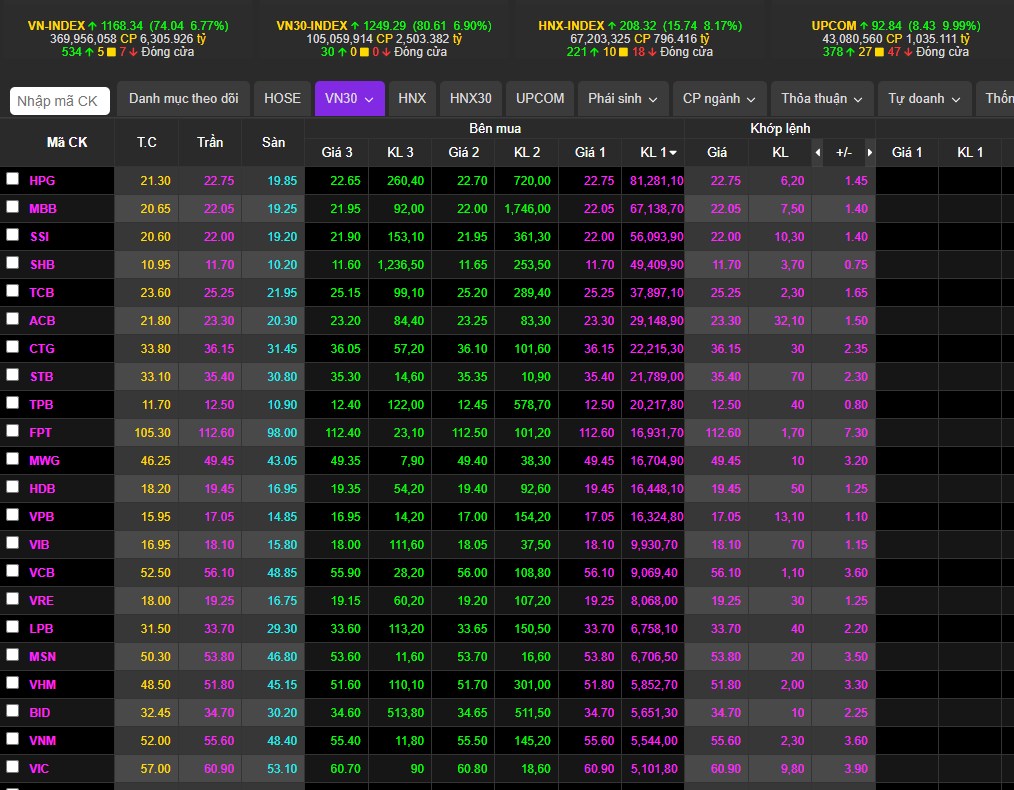Click the KL 2 column header
The height and width of the screenshot is (790, 1014).
point(527,153)
